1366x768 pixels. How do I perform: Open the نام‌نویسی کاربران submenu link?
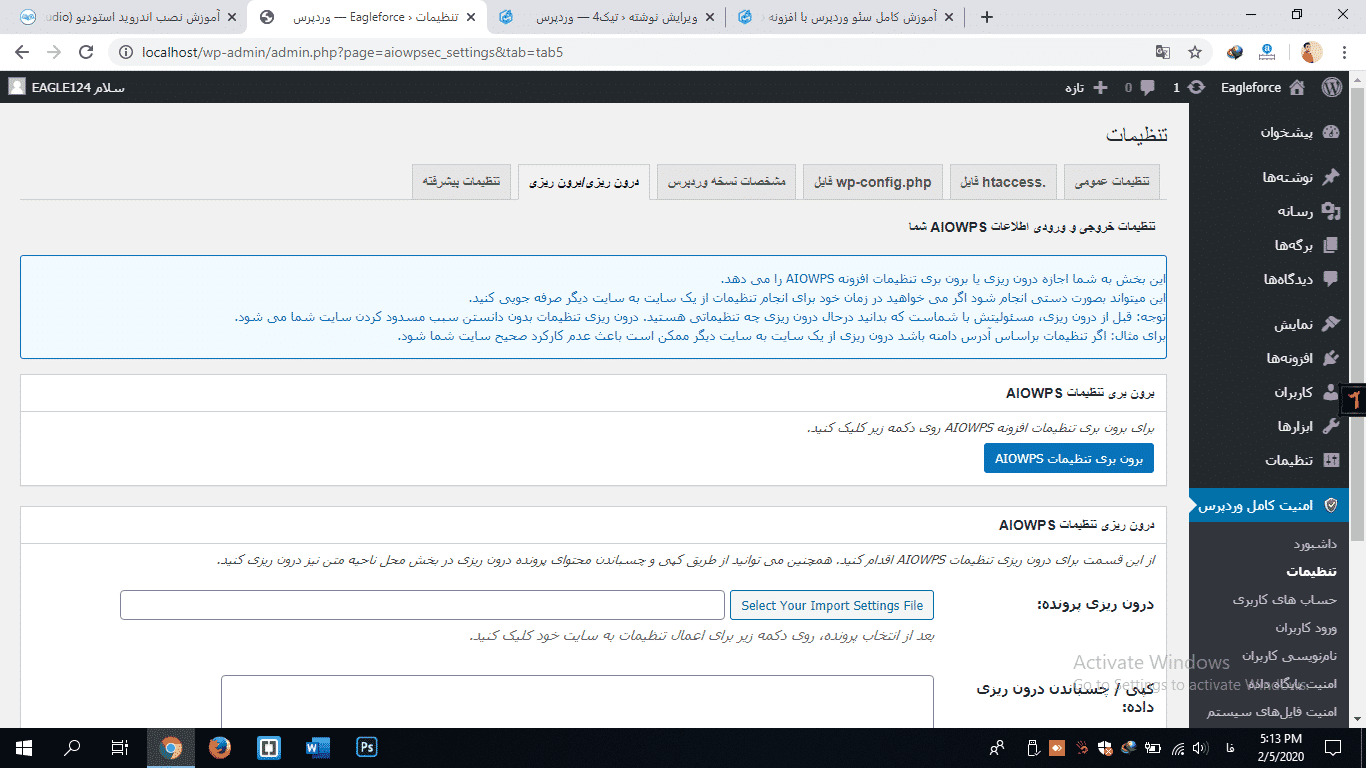[1290, 656]
